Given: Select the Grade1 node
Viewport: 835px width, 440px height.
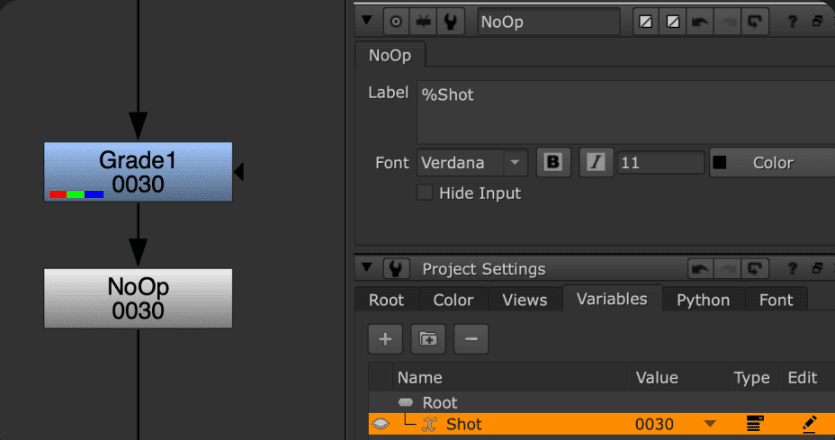Looking at the screenshot, I should 138,170.
